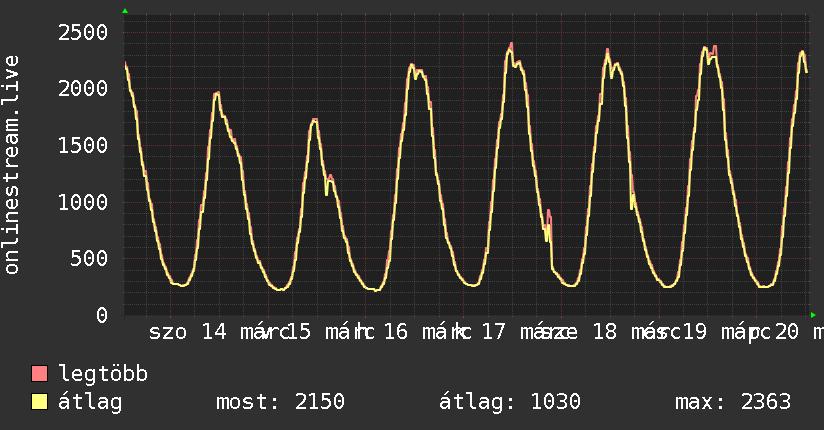Click the 0 y-axis label

(x=102, y=315)
